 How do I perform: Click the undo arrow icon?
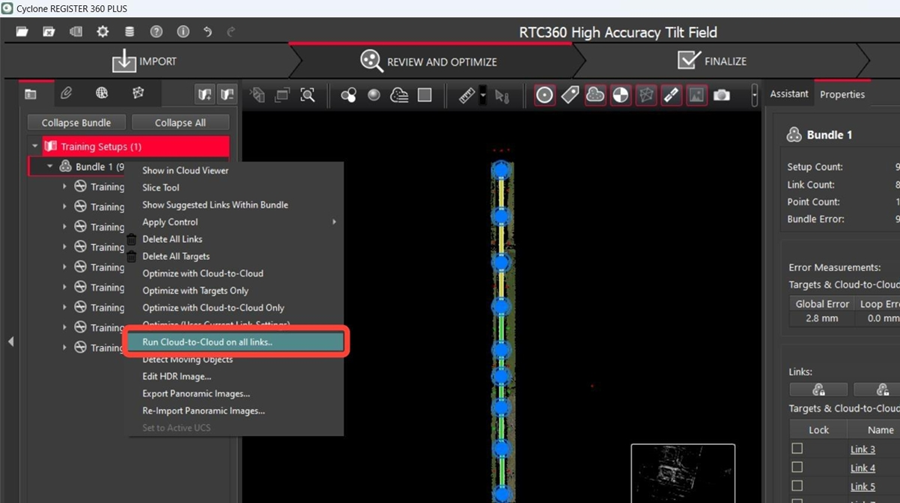tap(207, 32)
